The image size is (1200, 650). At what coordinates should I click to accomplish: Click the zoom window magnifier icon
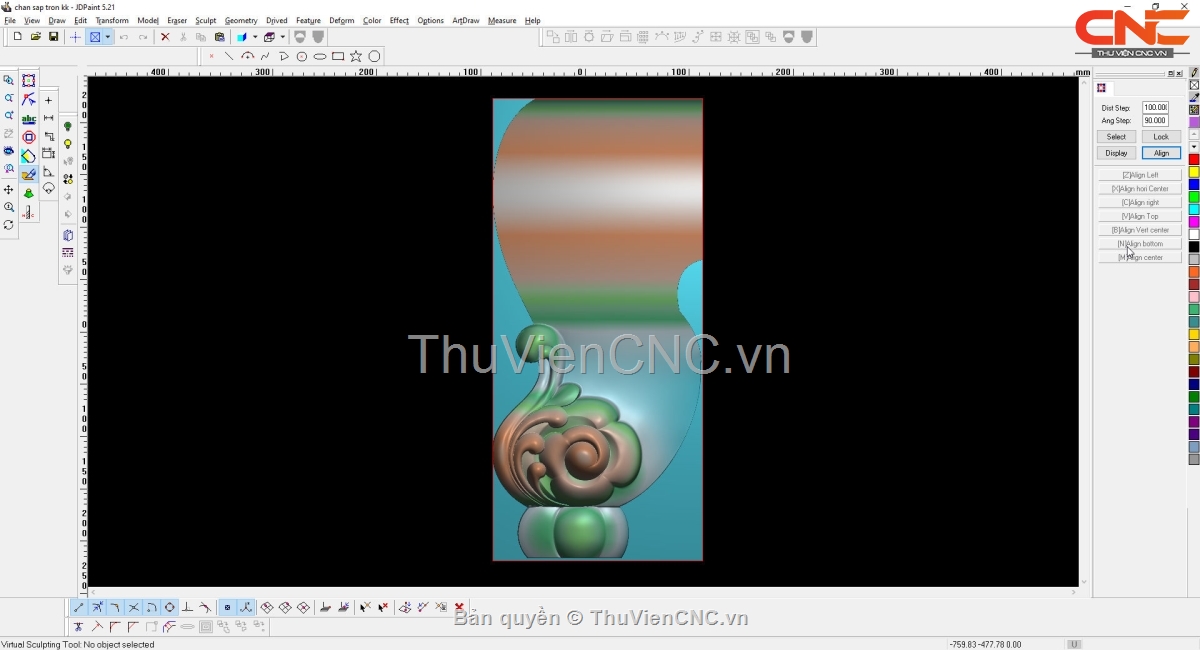coord(9,80)
